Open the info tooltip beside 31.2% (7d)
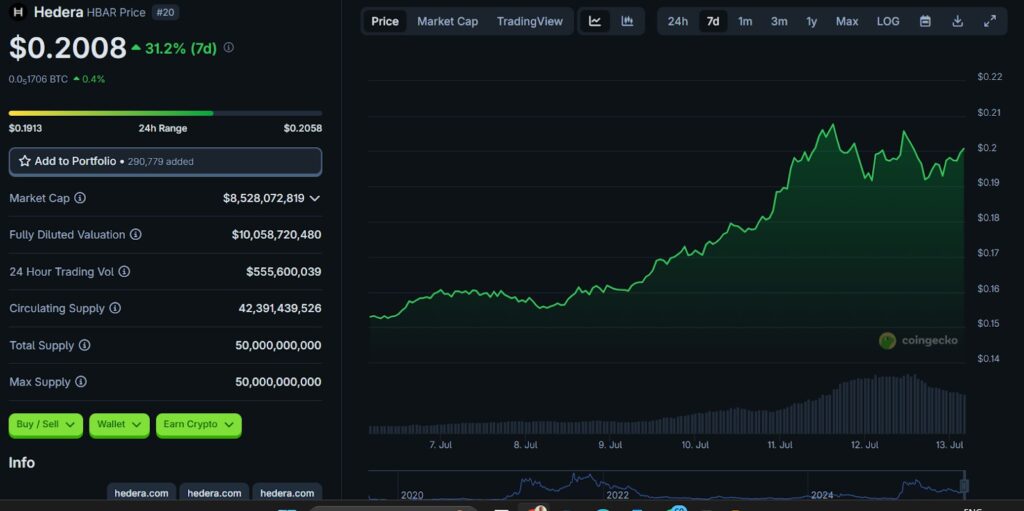 tap(229, 48)
